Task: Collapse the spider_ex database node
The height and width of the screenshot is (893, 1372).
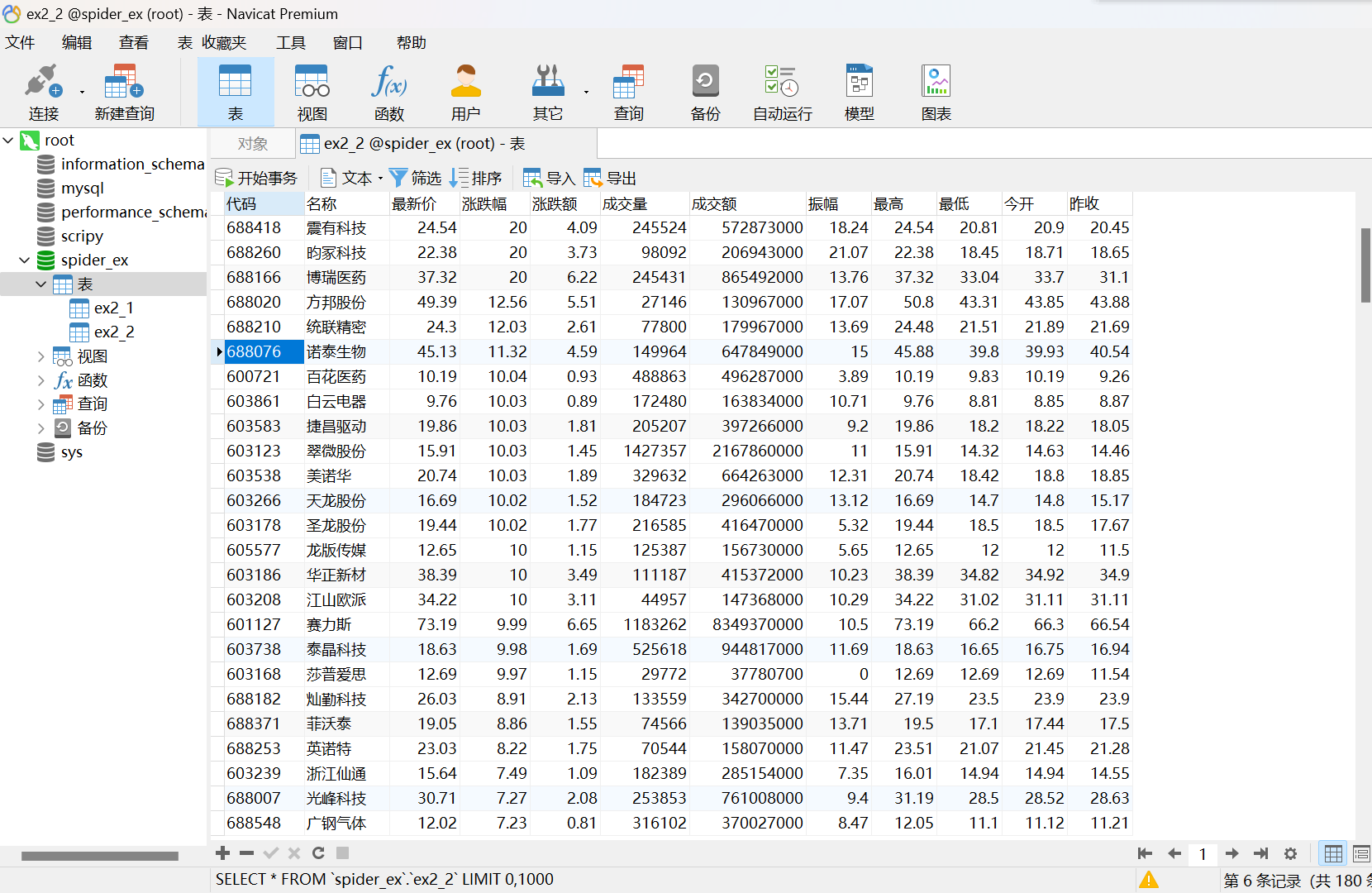Action: (x=25, y=260)
